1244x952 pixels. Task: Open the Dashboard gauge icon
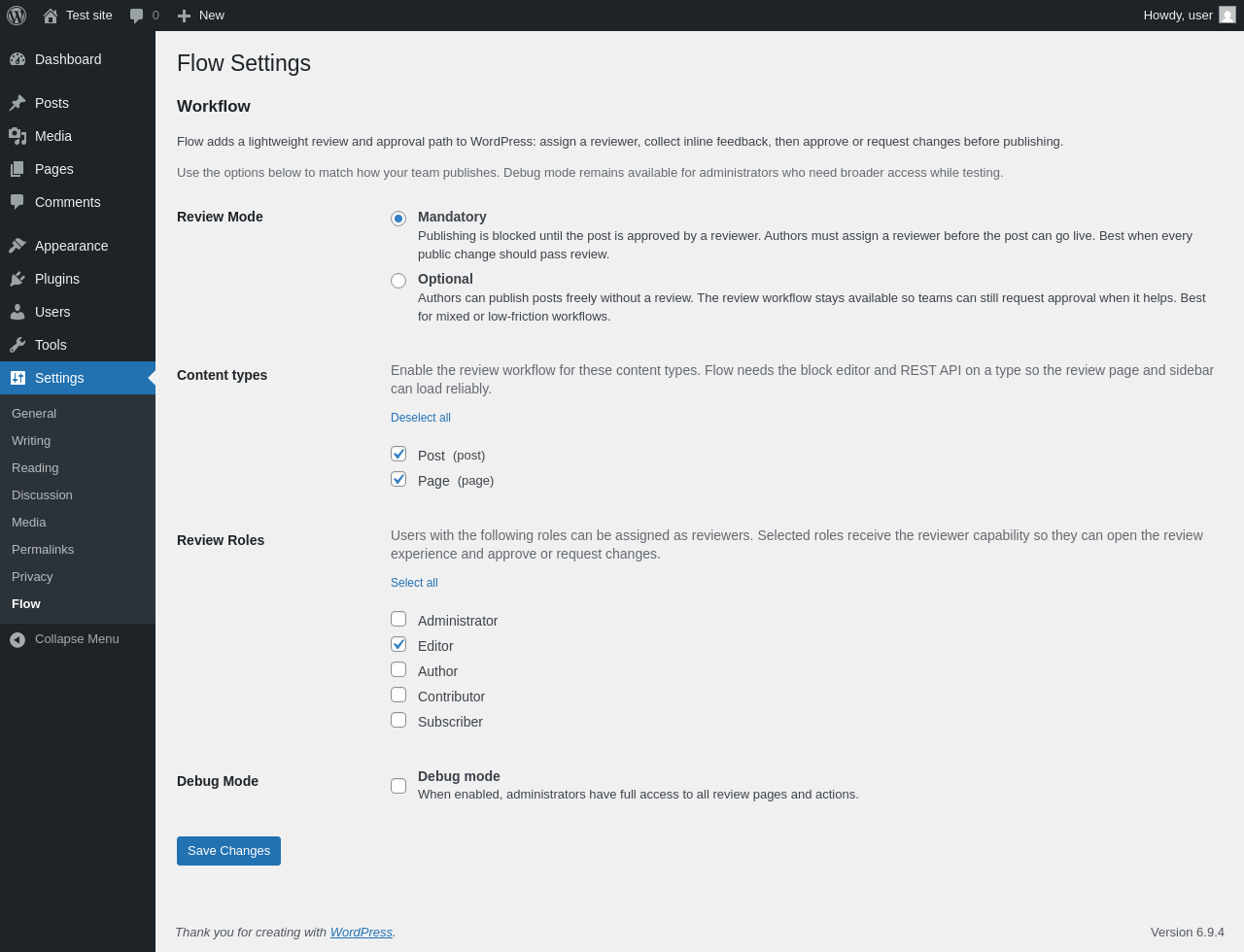pyautogui.click(x=17, y=59)
